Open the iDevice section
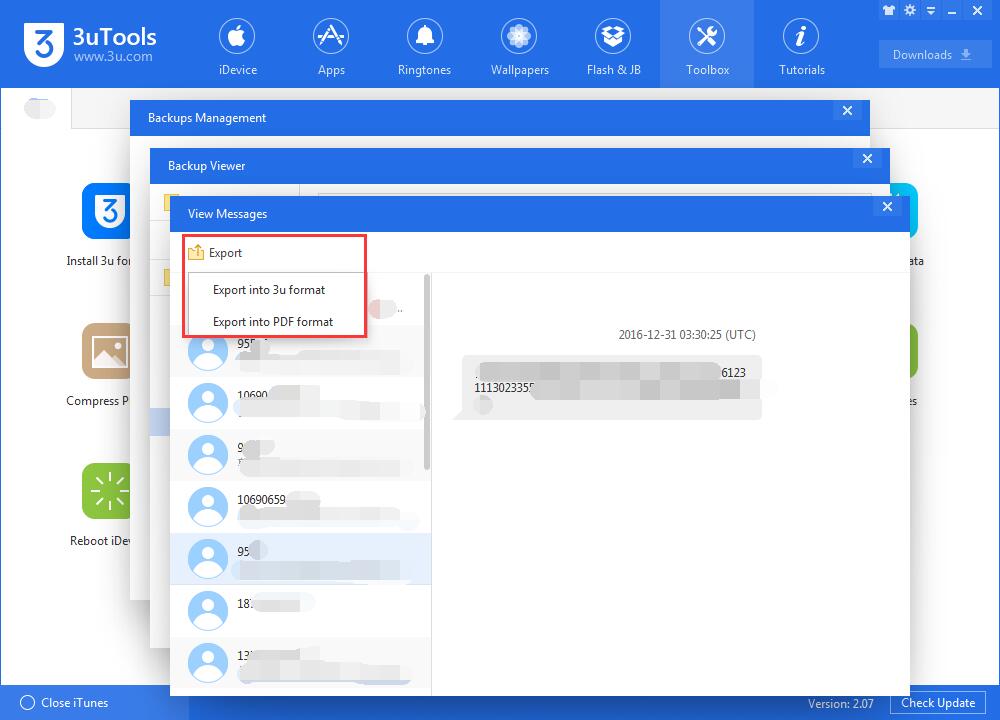 tap(237, 47)
